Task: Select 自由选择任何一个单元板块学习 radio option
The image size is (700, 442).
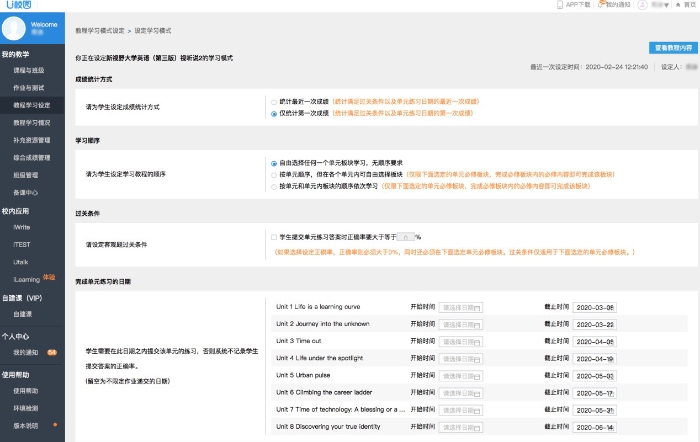Action: pos(275,162)
